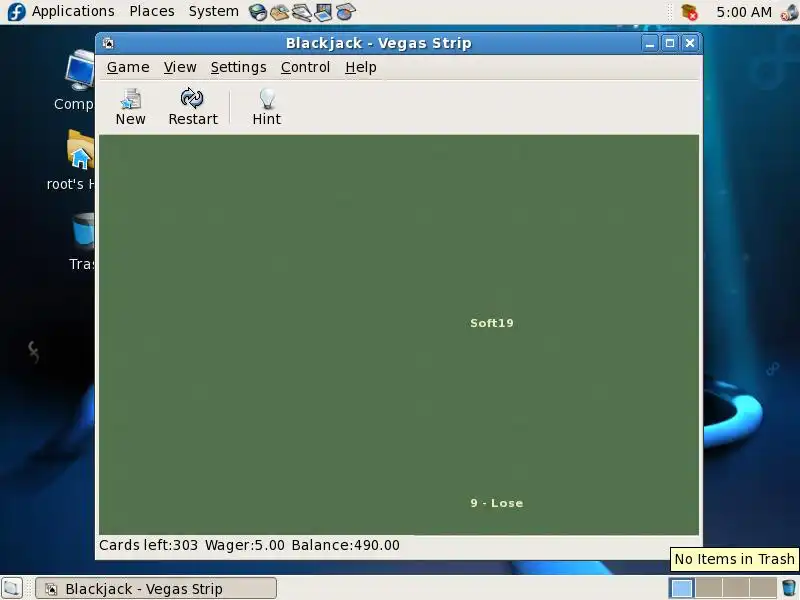The height and width of the screenshot is (600, 800).
Task: Click the top panel drag handle beside updater icon
Action: point(670,12)
